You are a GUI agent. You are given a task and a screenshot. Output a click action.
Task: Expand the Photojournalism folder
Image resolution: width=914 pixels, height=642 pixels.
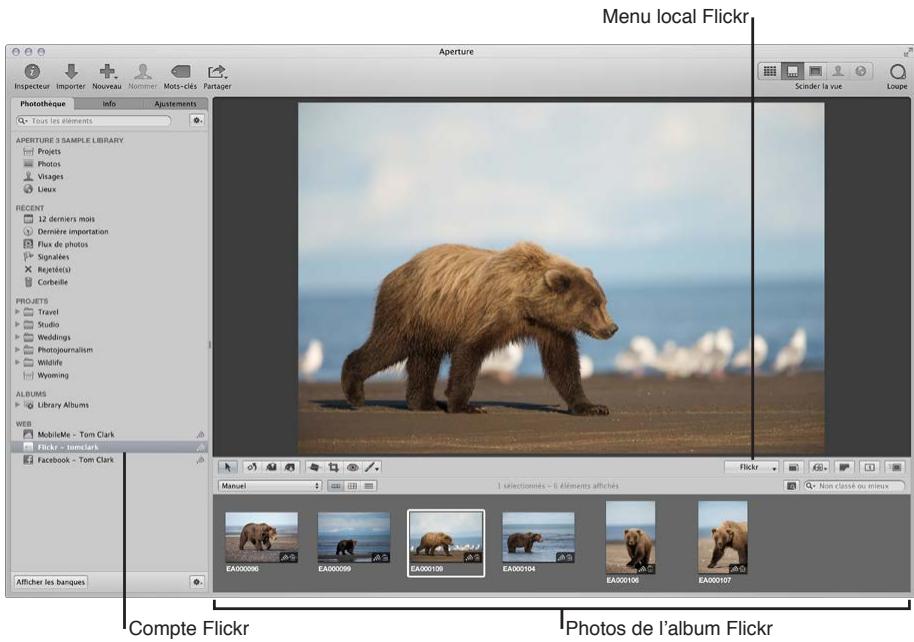click(17, 350)
